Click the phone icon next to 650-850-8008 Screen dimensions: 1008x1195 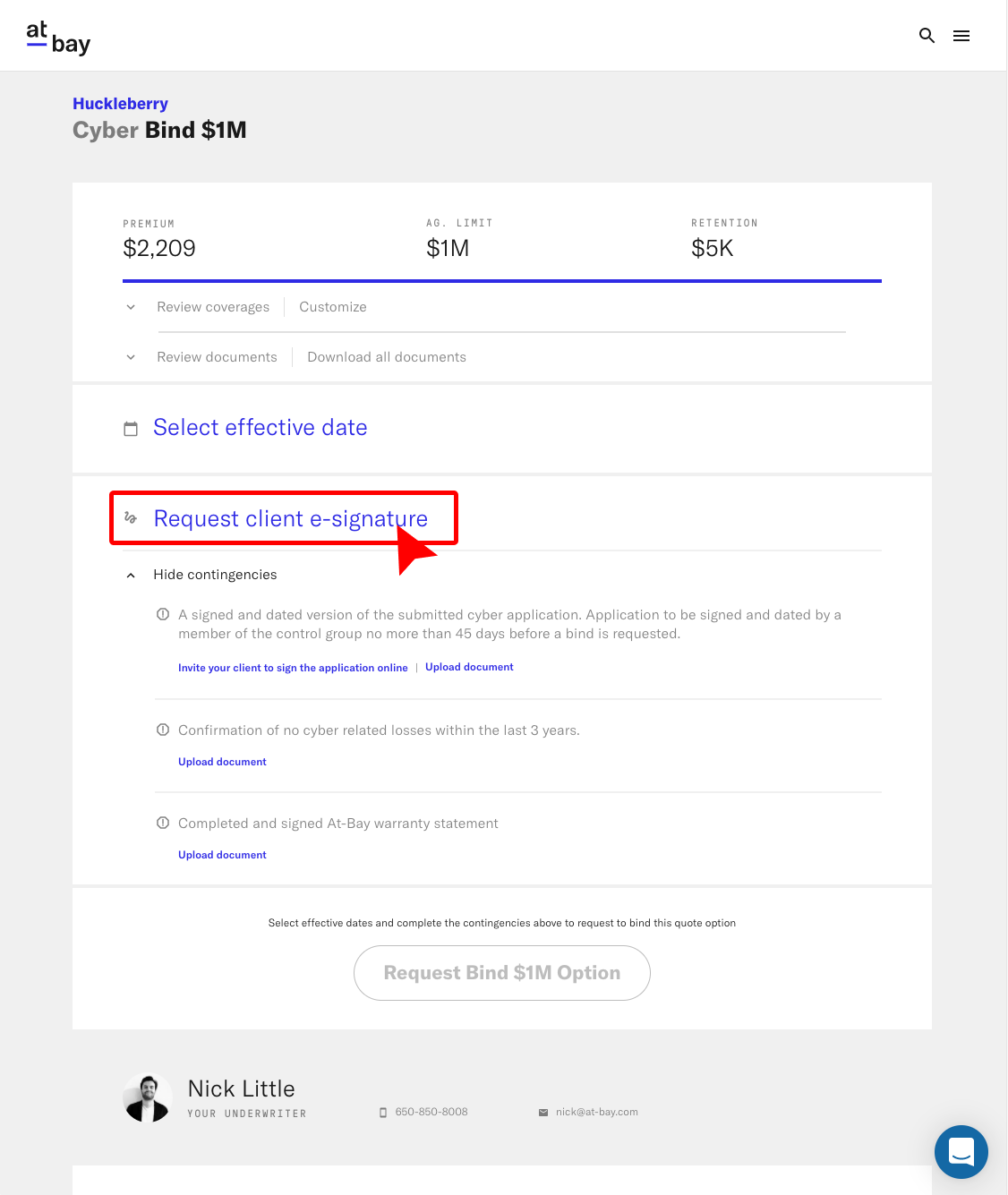point(383,1113)
